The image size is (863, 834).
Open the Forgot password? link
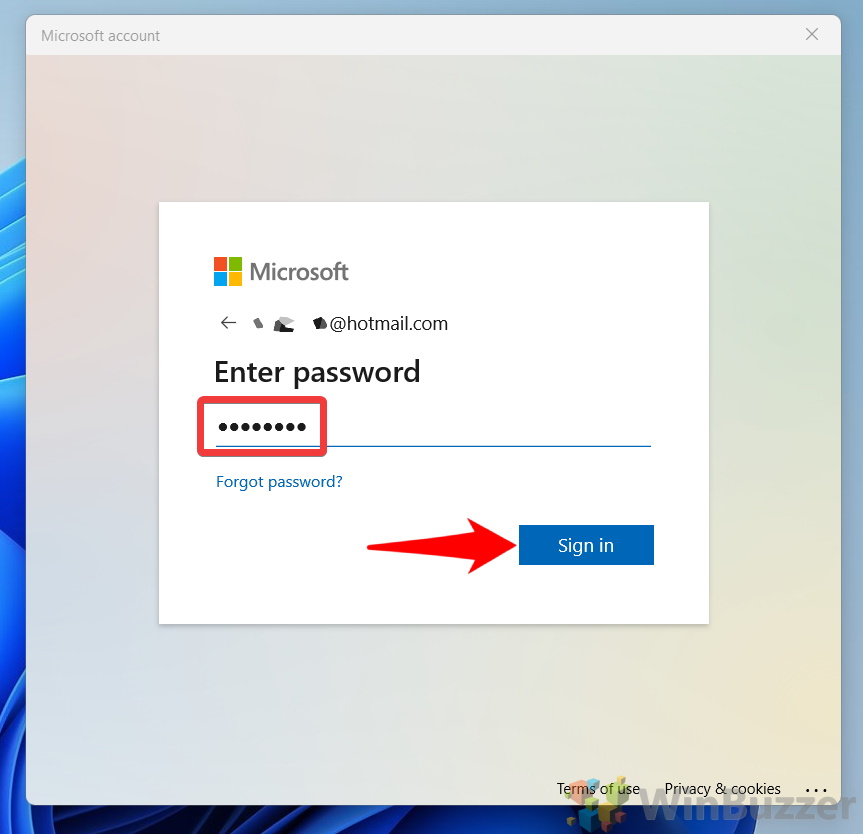point(279,482)
